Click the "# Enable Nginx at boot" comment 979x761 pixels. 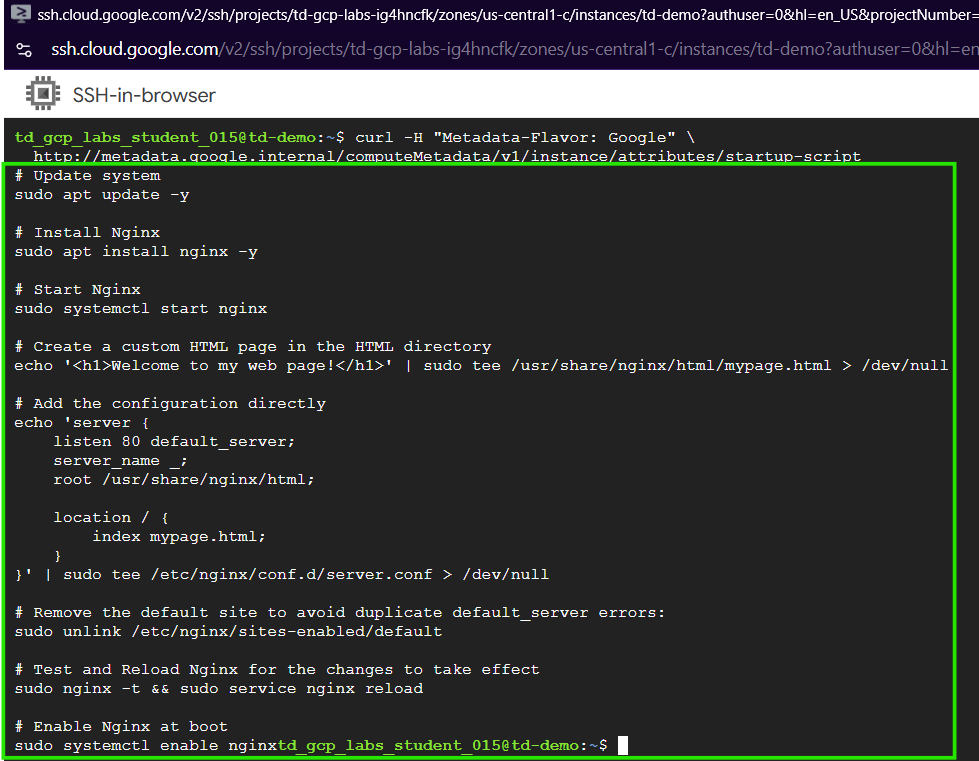click(x=121, y=726)
